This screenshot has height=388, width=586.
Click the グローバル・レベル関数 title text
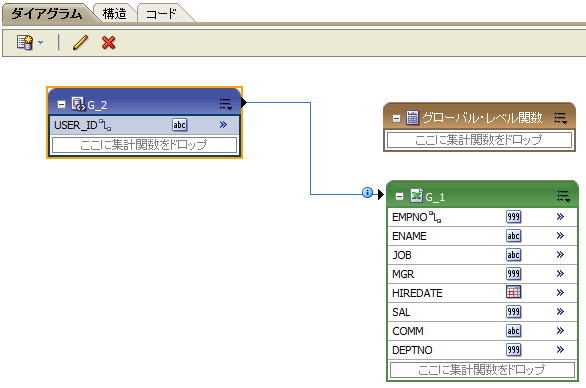point(482,118)
